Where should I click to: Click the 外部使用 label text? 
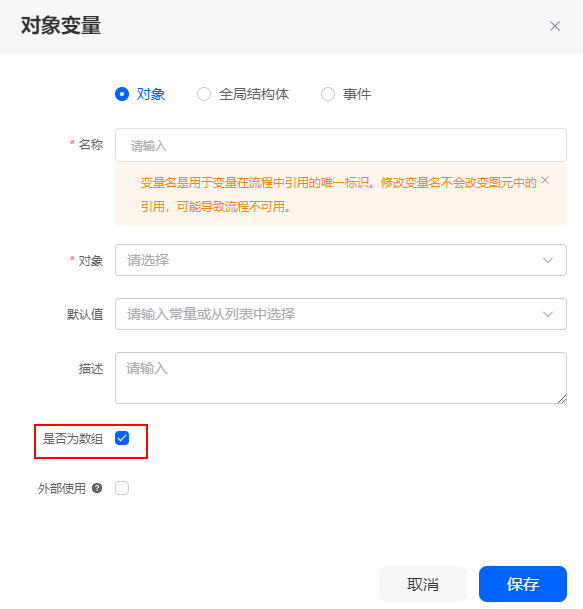[x=62, y=488]
